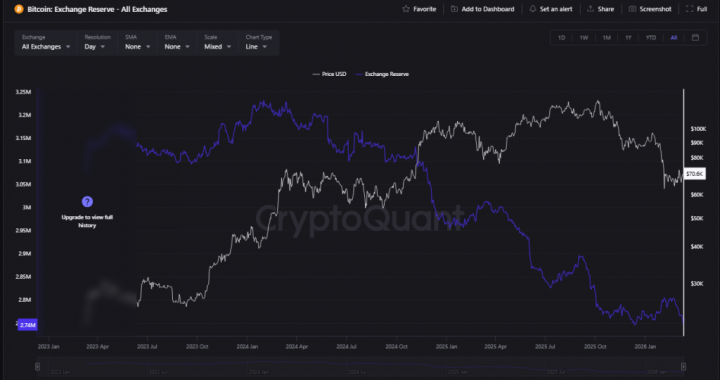
Task: Open Full screen view
Action: [x=697, y=9]
